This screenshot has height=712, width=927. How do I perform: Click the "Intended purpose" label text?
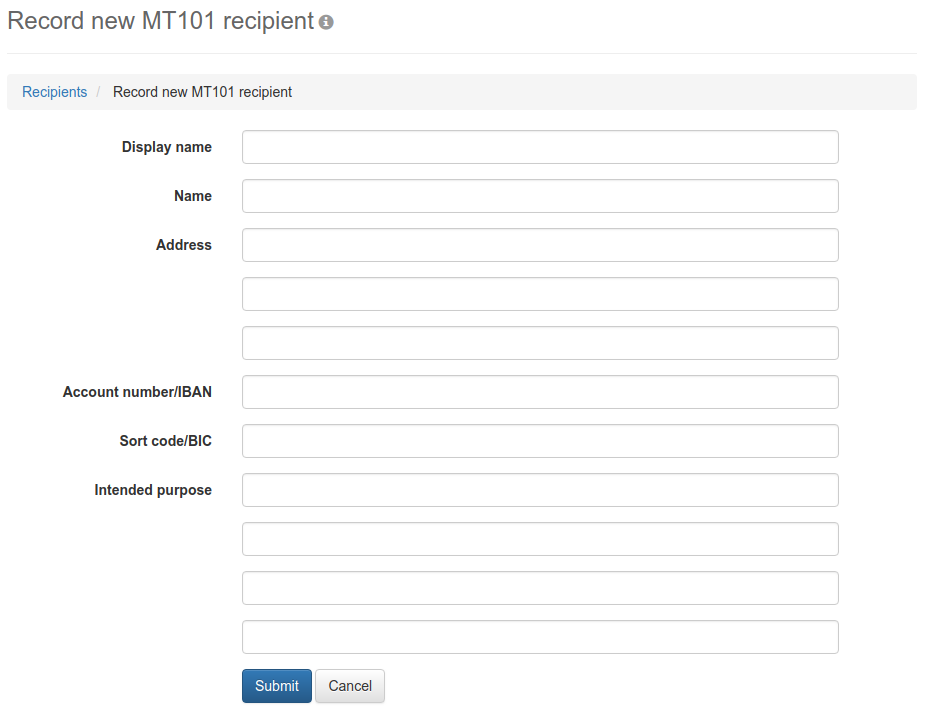tap(153, 490)
